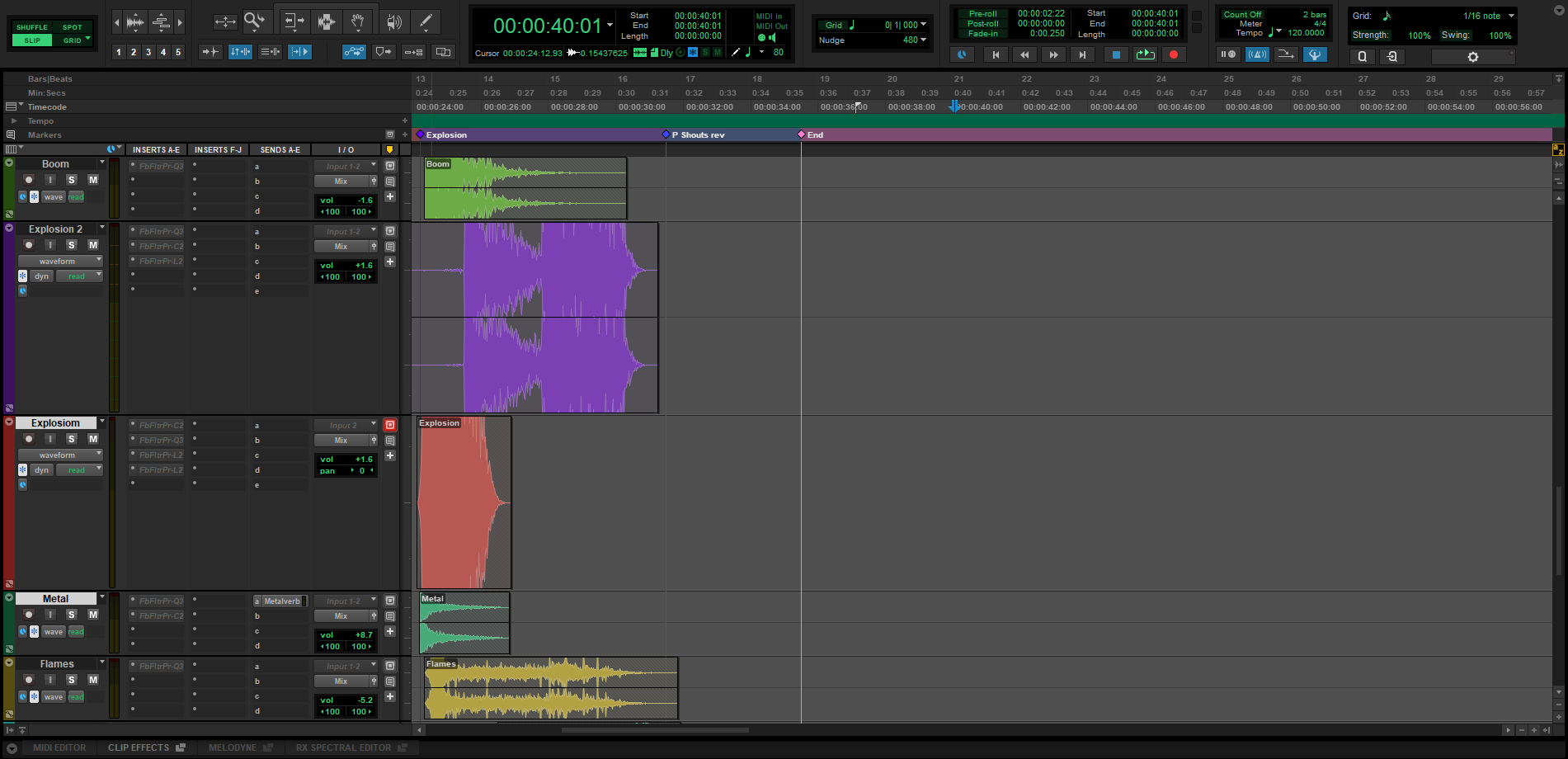The height and width of the screenshot is (759, 1568).
Task: Click the quantize Q button
Action: coord(1362,57)
